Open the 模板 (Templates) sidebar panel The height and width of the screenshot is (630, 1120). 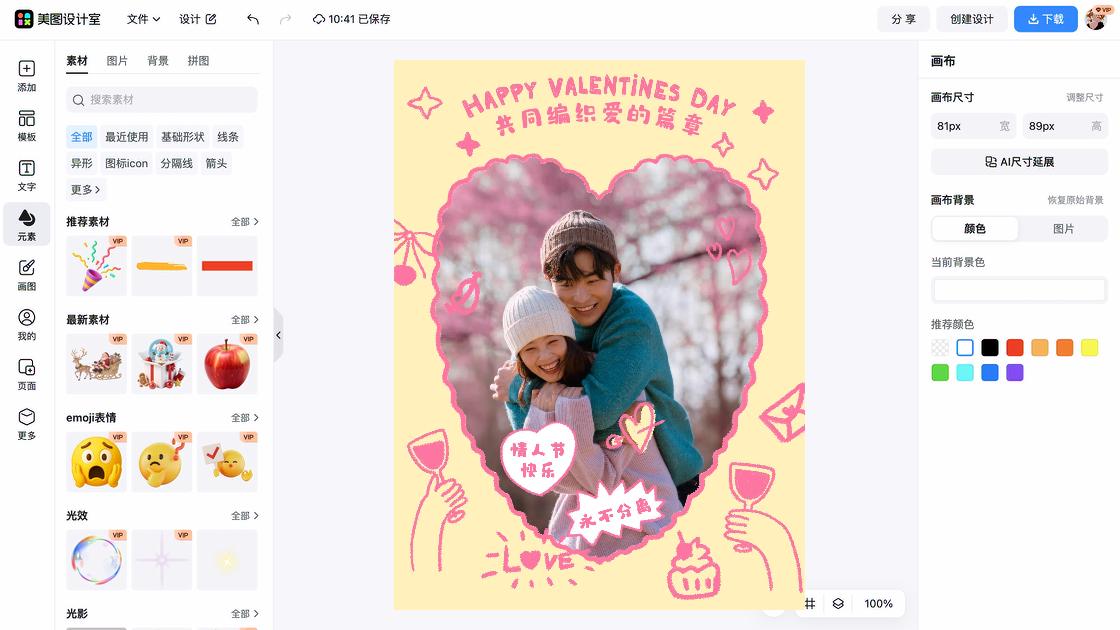point(27,126)
